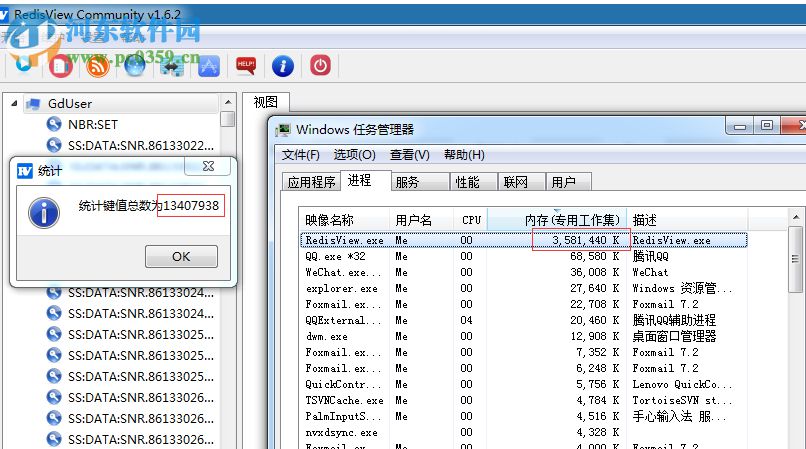Click the 22,708 K Foxmail memory cell
This screenshot has width=806, height=449.
594,304
